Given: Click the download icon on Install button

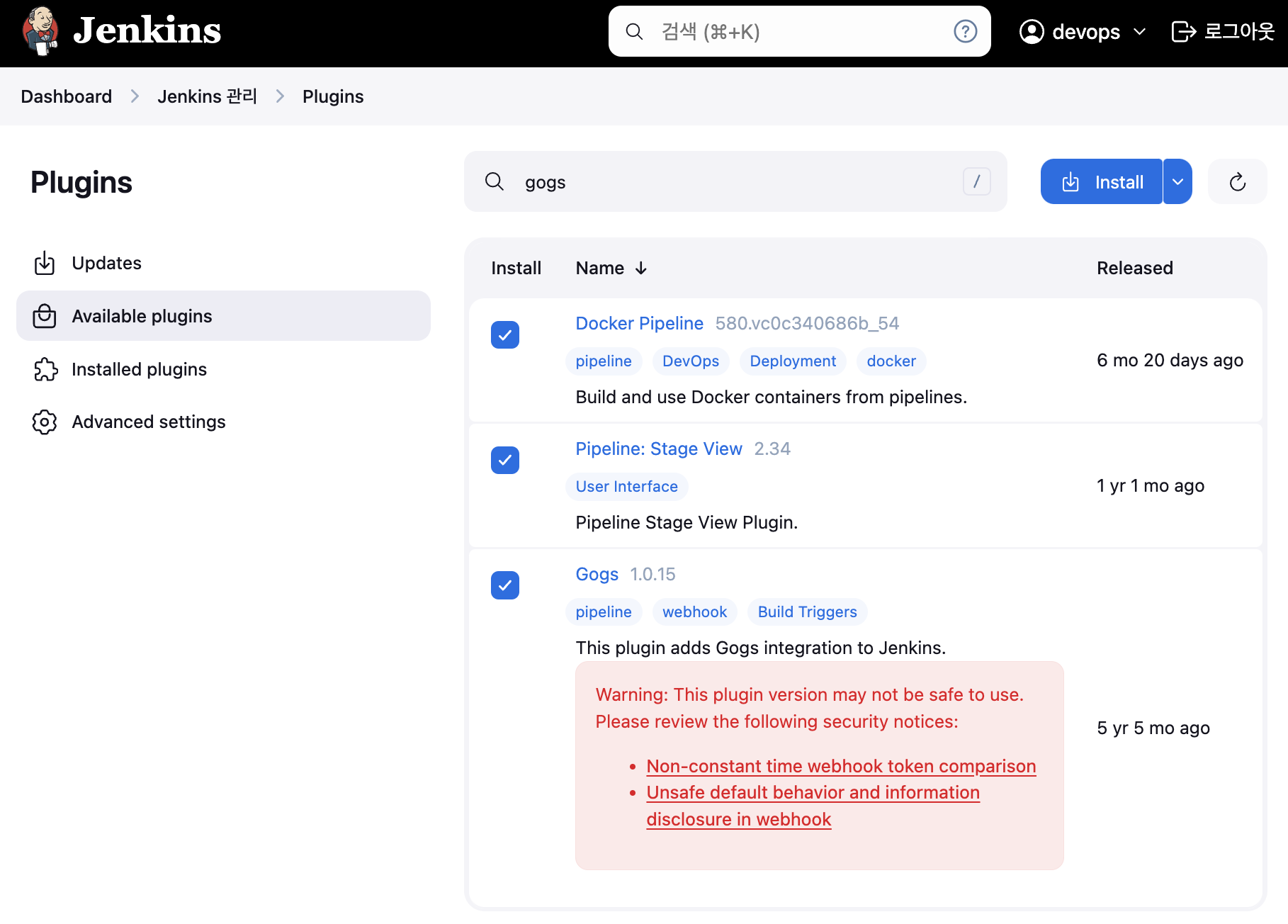Looking at the screenshot, I should (x=1070, y=182).
